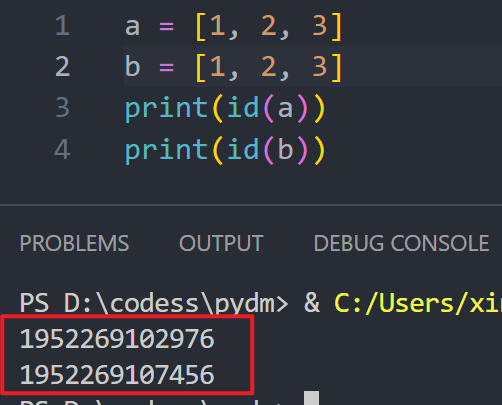Place cursor in 'a = [1, 2, 3]' line

point(234,26)
